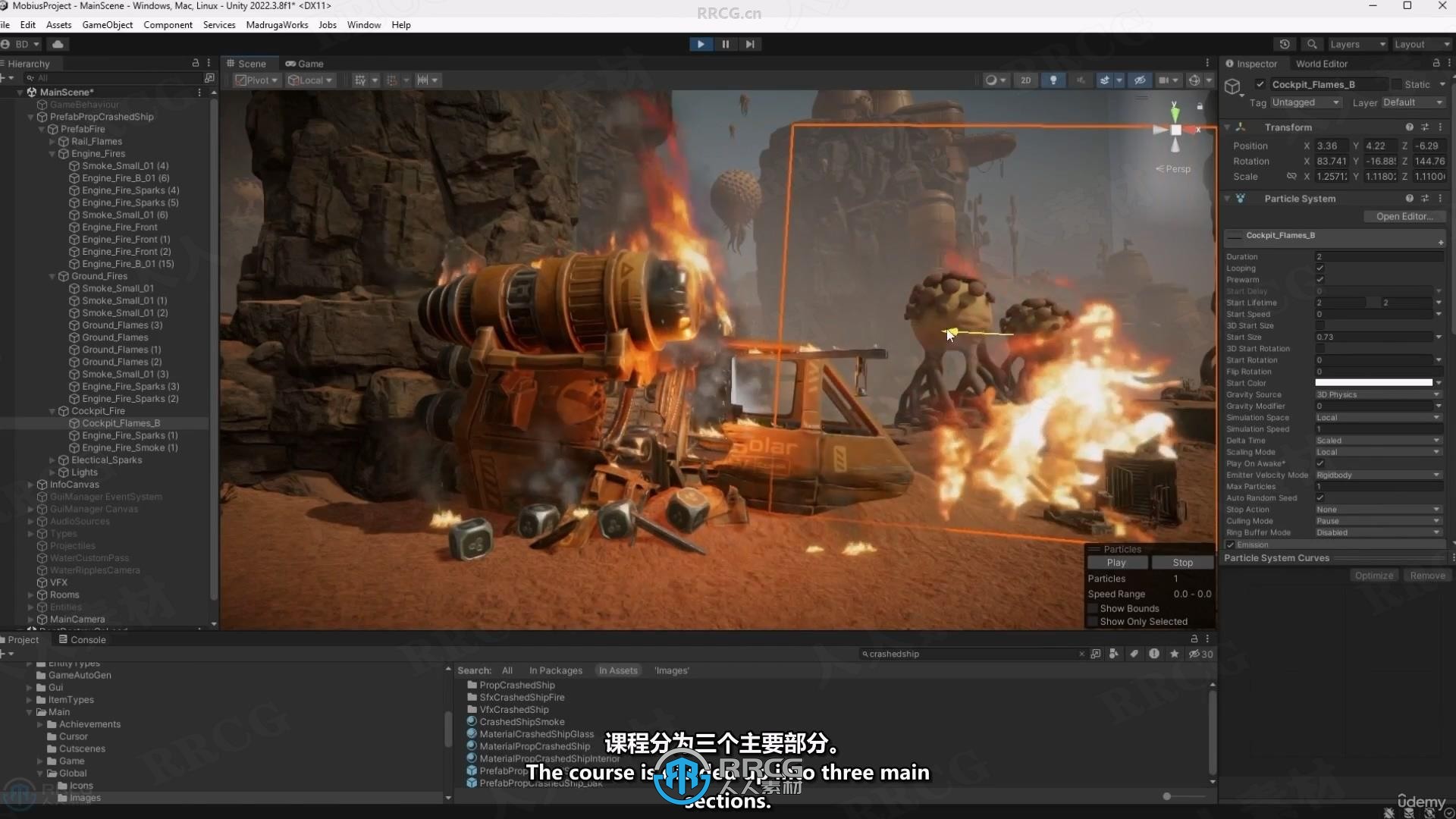Switch to the Scene tab

point(246,64)
